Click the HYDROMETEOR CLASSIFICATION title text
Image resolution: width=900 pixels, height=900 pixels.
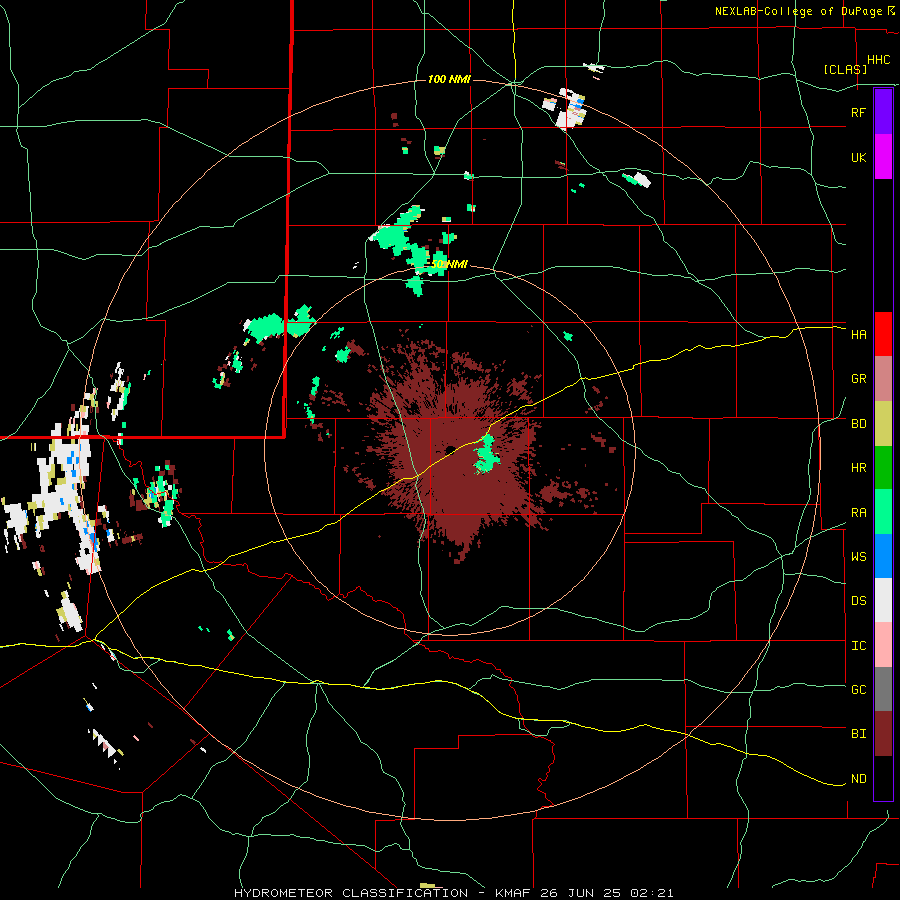click(x=351, y=893)
